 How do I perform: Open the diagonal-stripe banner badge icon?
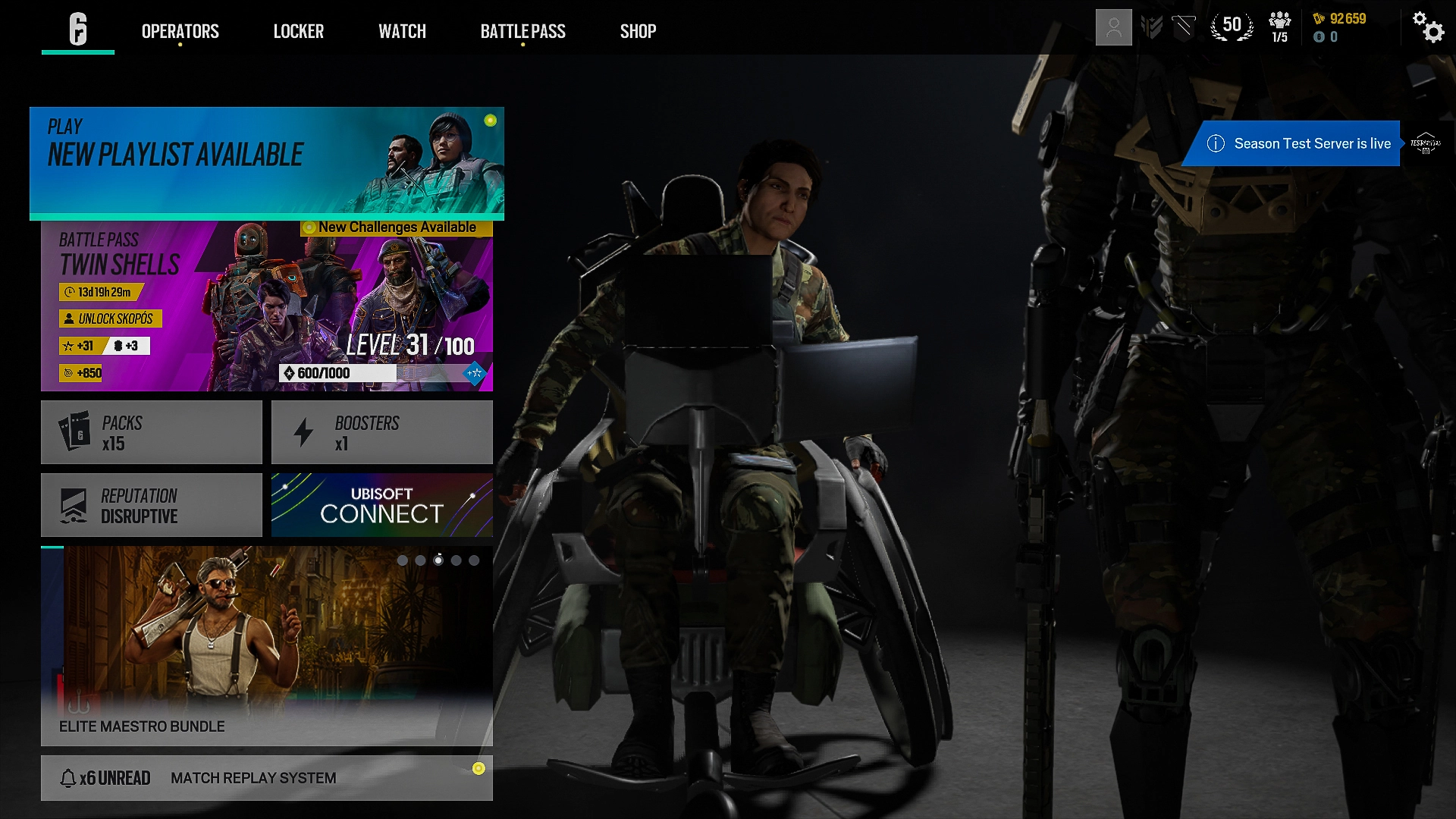(1183, 27)
